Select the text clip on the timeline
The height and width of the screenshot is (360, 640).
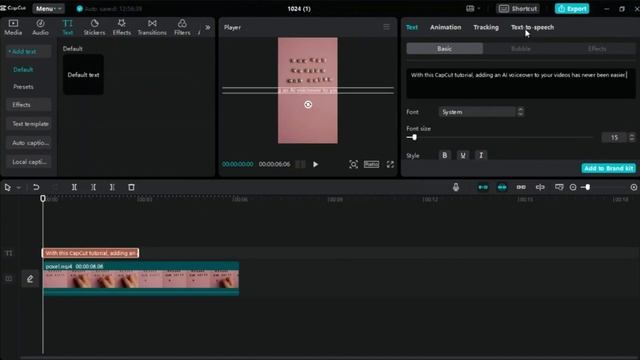click(x=90, y=253)
